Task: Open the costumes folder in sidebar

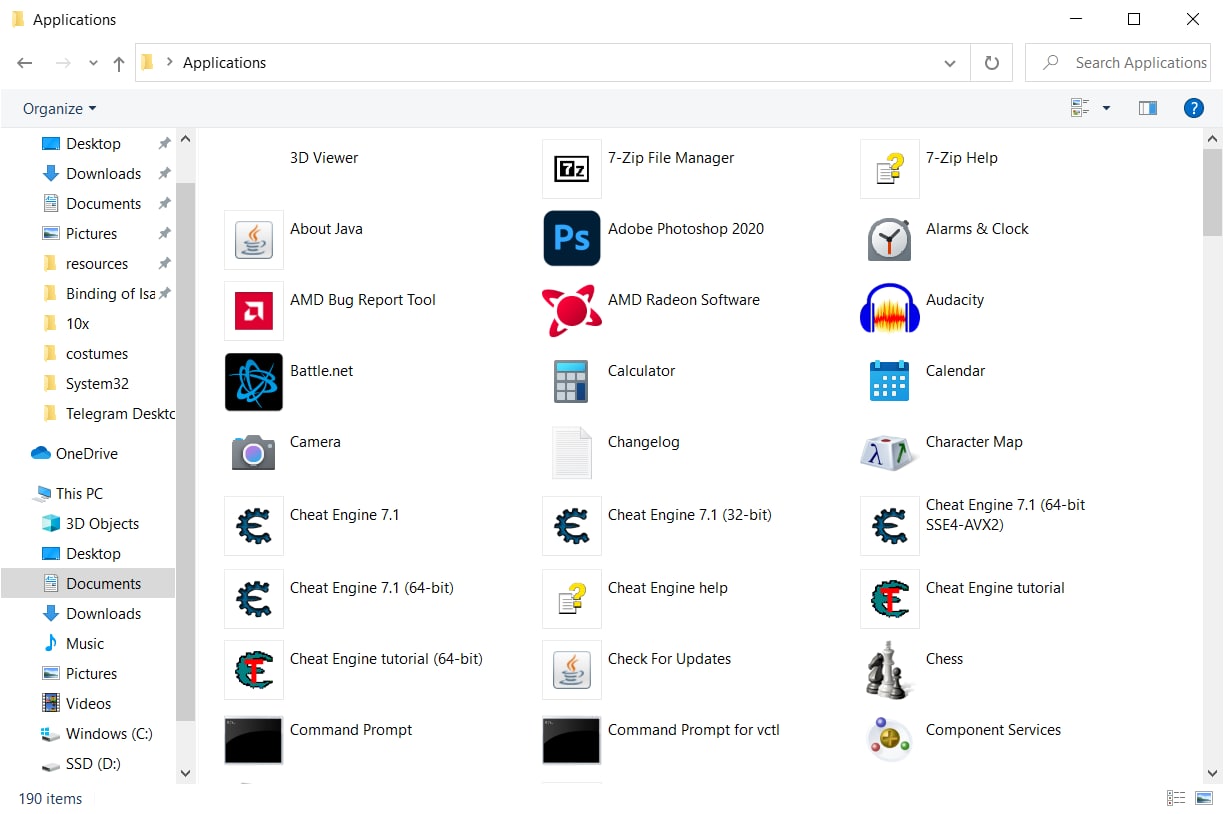Action: click(98, 354)
